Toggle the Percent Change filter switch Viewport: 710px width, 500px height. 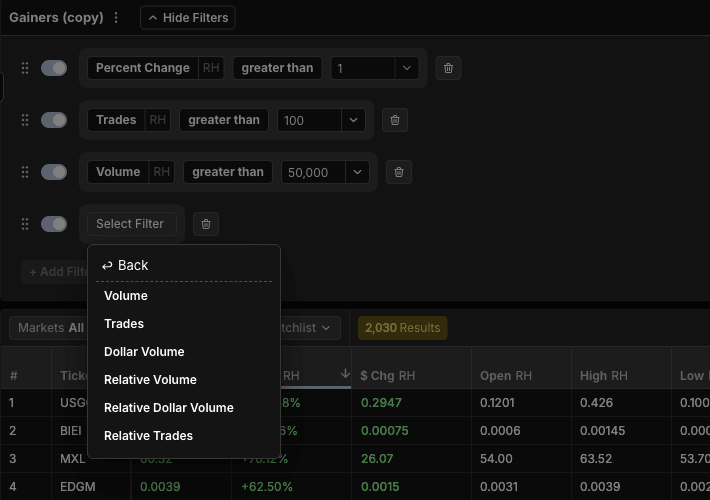point(54,68)
